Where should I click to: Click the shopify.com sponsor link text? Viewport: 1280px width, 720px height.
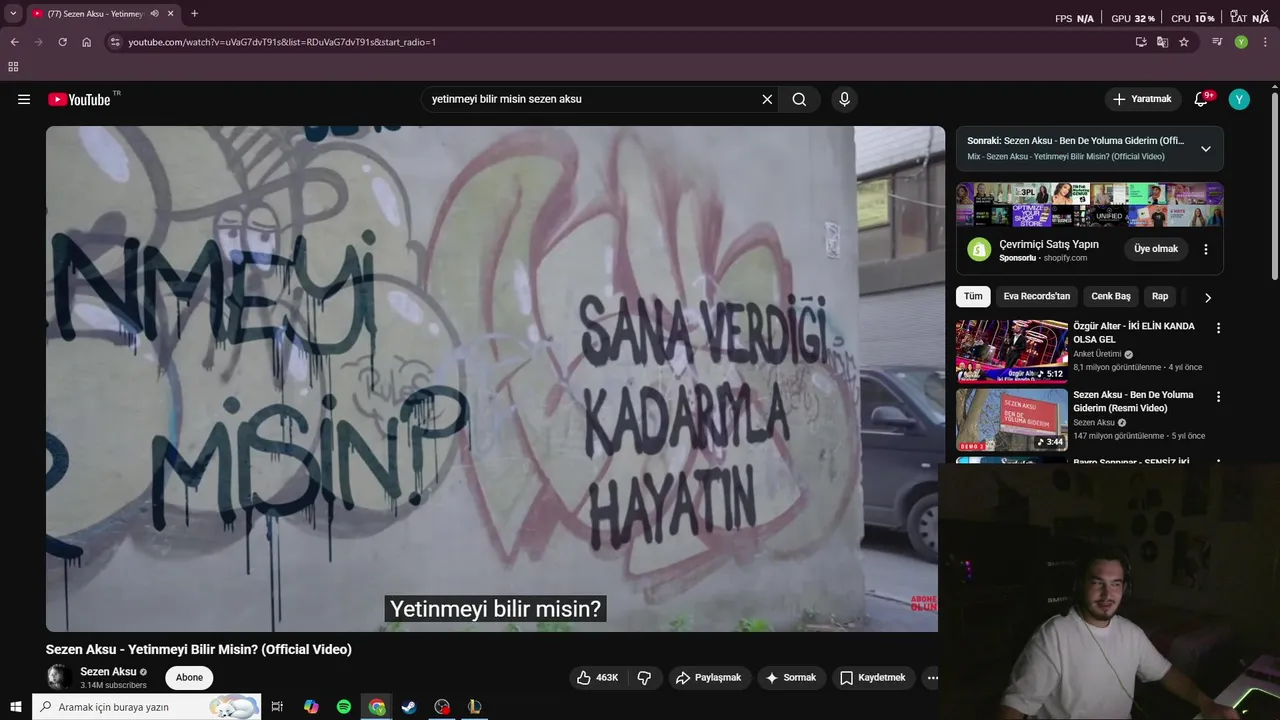1065,258
